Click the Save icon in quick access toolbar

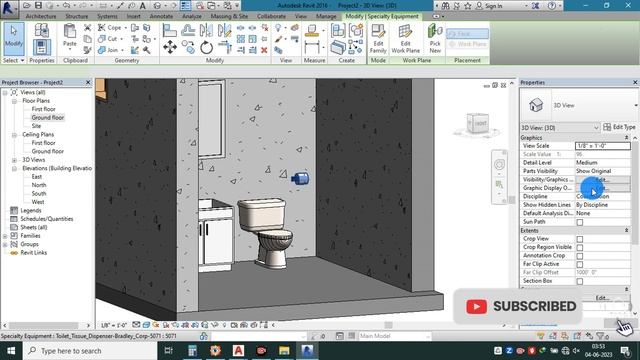click(38, 6)
